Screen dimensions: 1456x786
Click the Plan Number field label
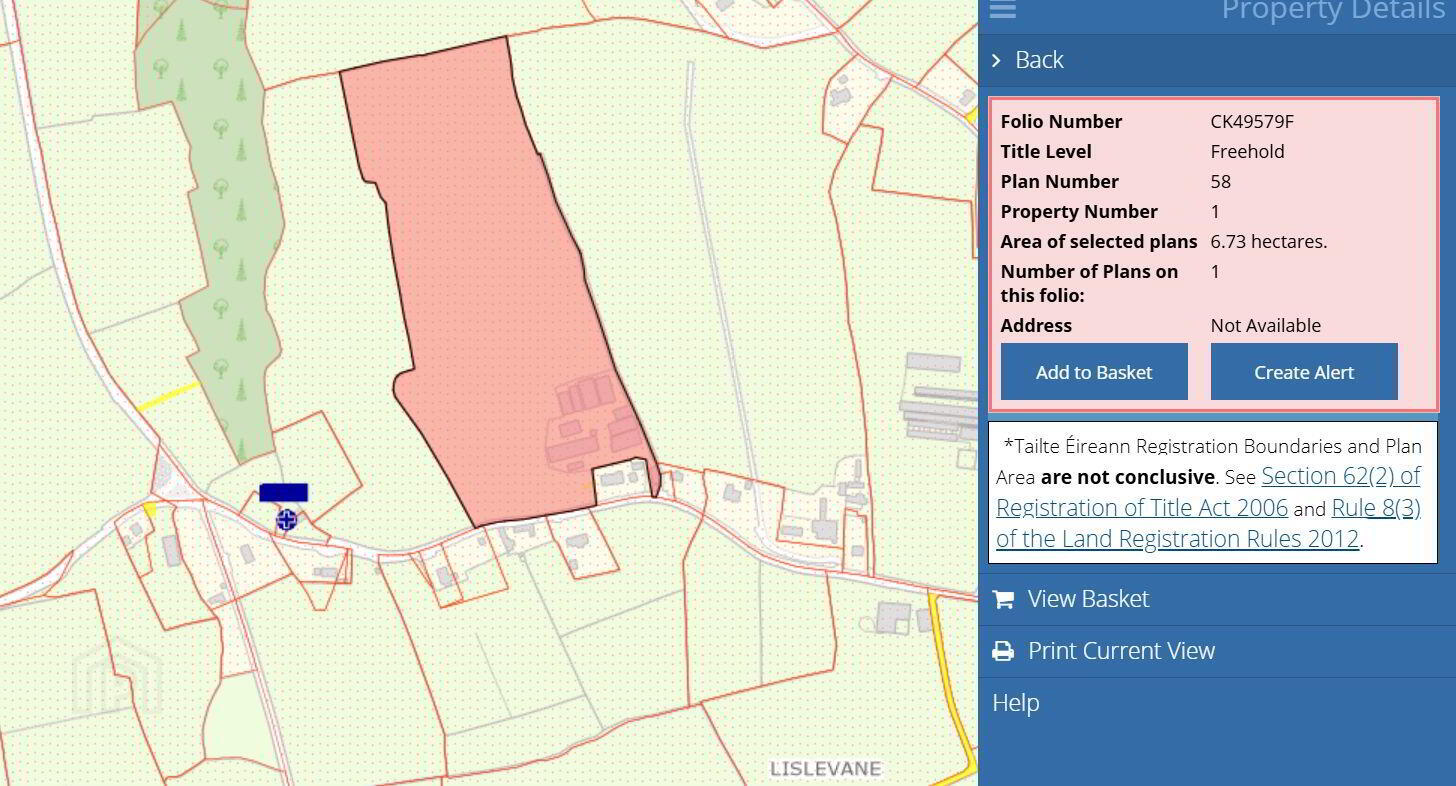(x=1060, y=182)
